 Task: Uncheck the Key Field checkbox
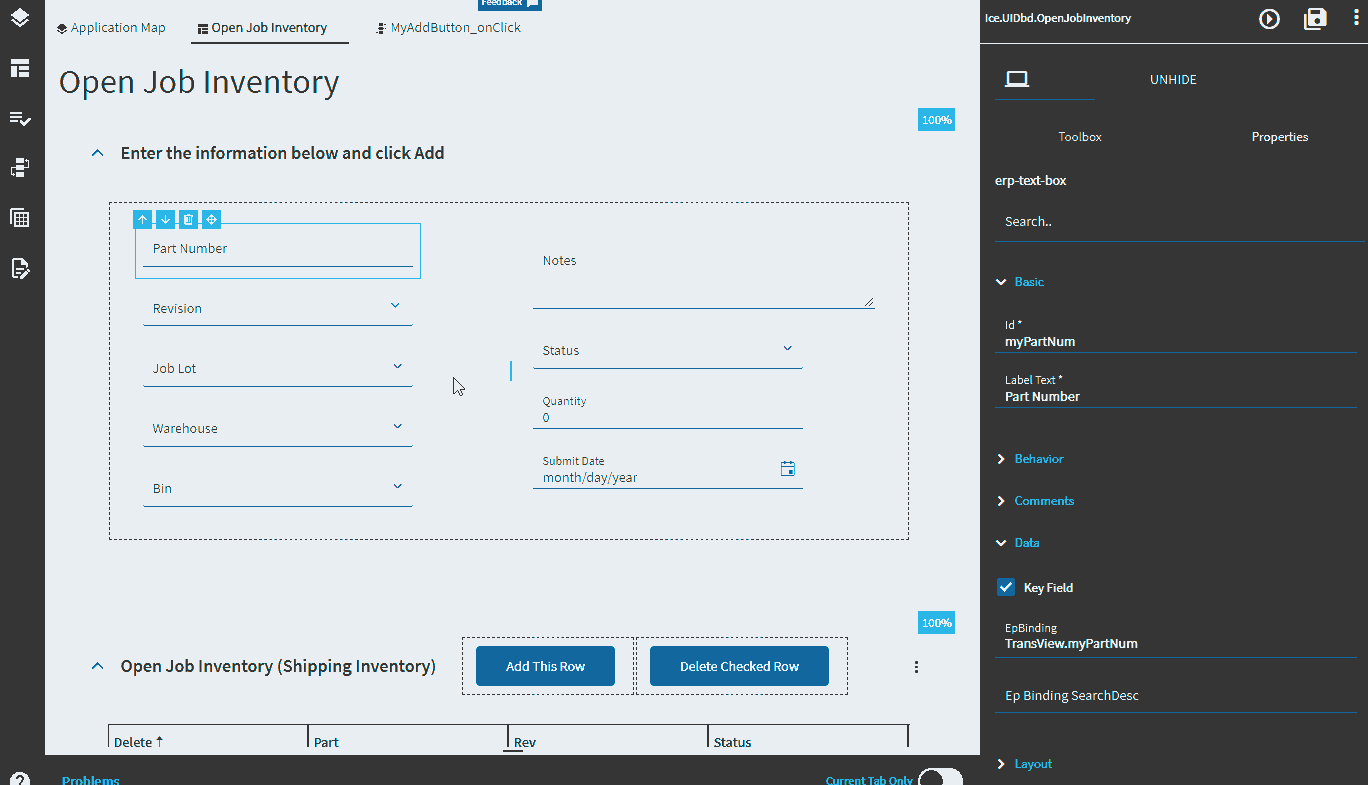1006,587
